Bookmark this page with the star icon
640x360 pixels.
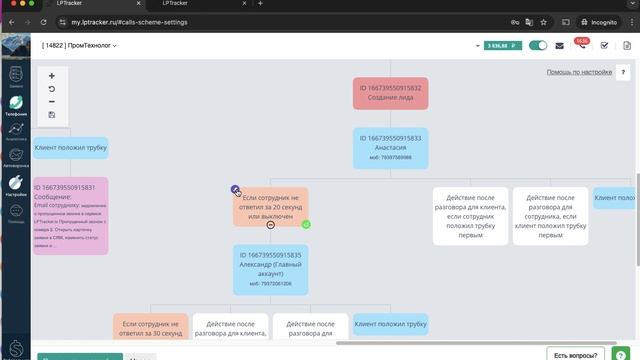click(x=544, y=22)
